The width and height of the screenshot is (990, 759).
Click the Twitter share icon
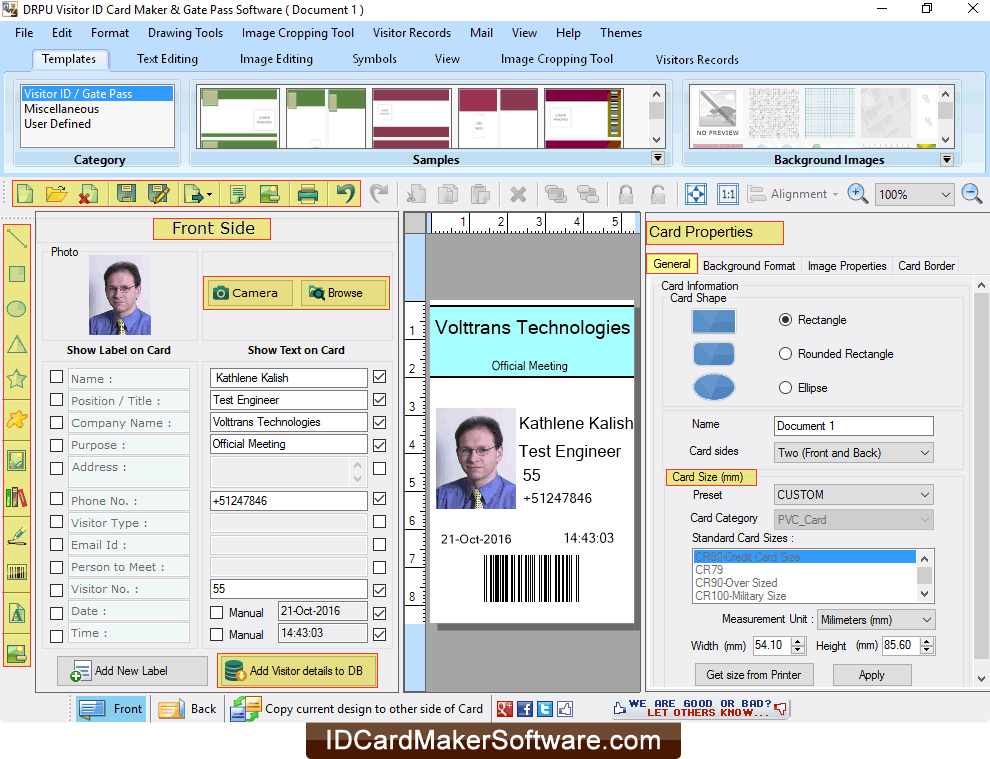tap(545, 708)
